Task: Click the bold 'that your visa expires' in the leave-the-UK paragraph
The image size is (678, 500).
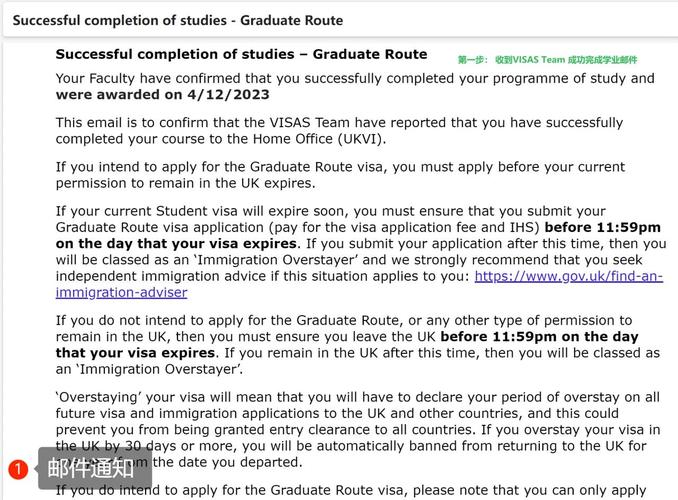Action: (135, 353)
